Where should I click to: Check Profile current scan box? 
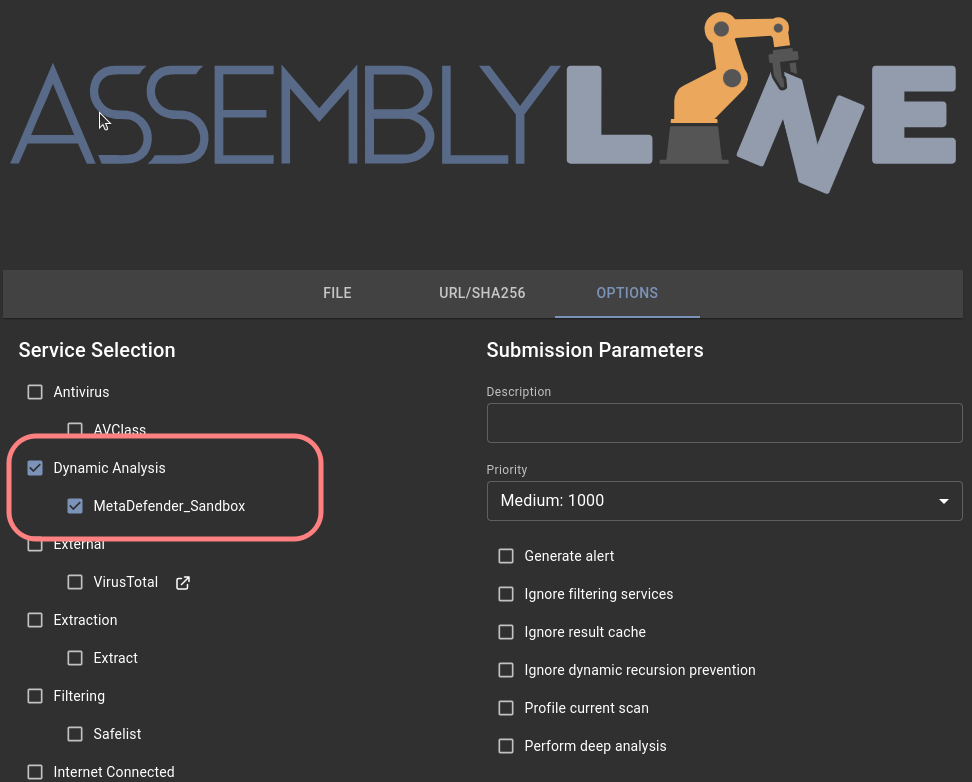click(506, 708)
